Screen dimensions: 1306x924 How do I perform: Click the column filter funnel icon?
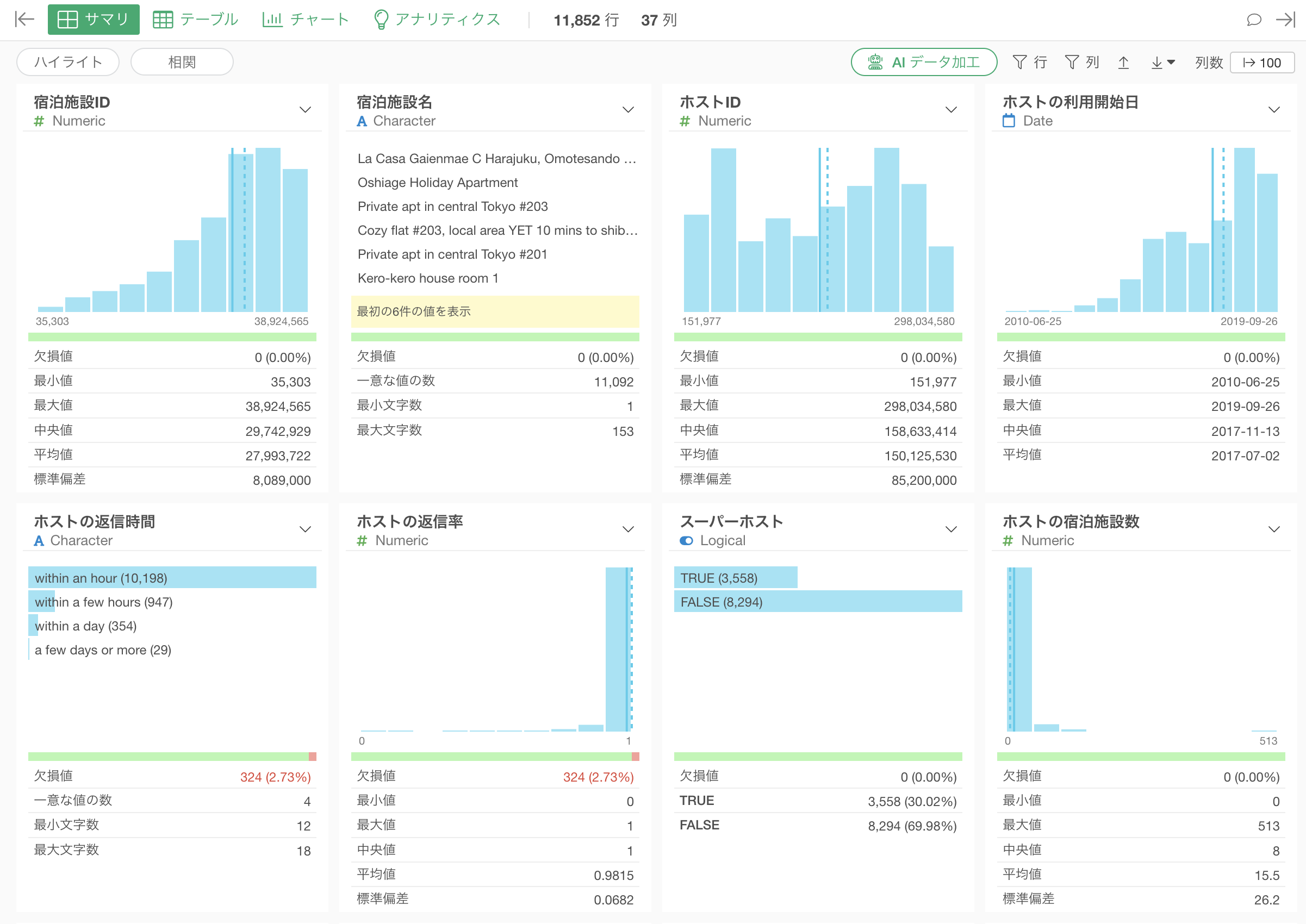coord(1072,62)
